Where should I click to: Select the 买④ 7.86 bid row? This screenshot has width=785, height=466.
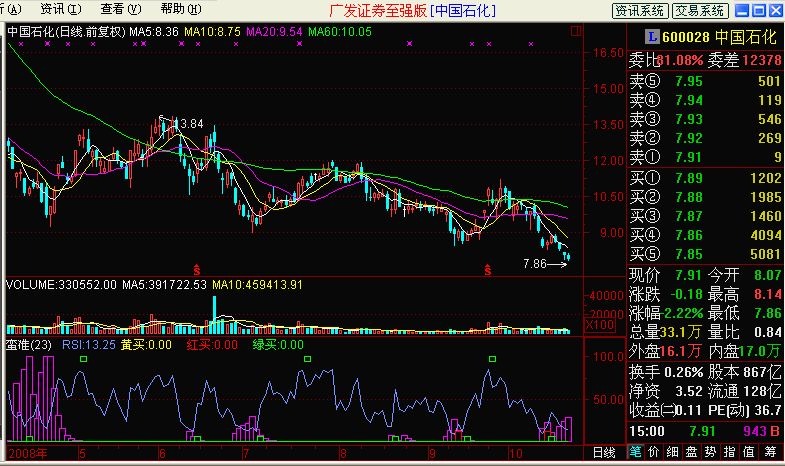pos(705,235)
